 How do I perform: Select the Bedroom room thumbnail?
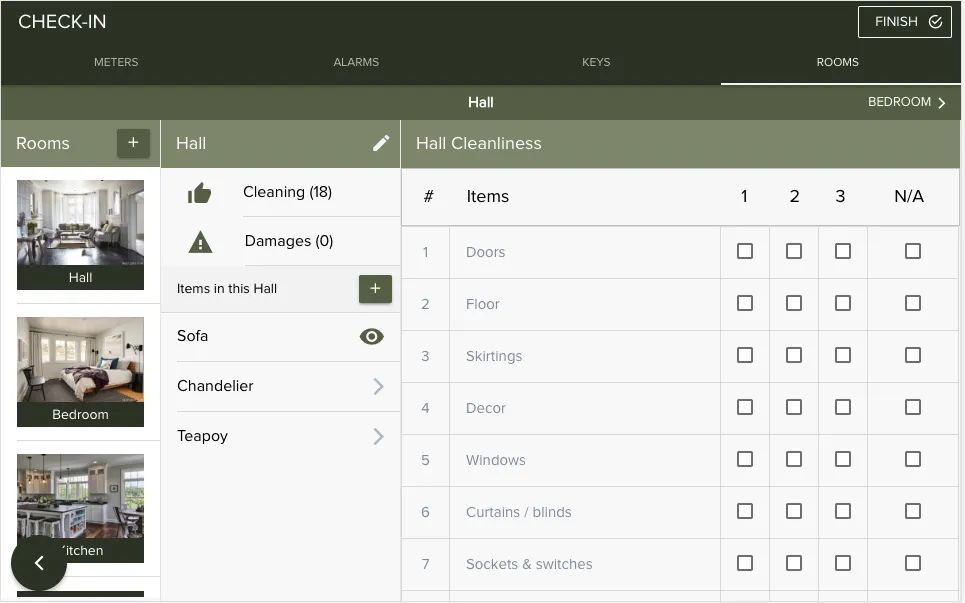[81, 372]
